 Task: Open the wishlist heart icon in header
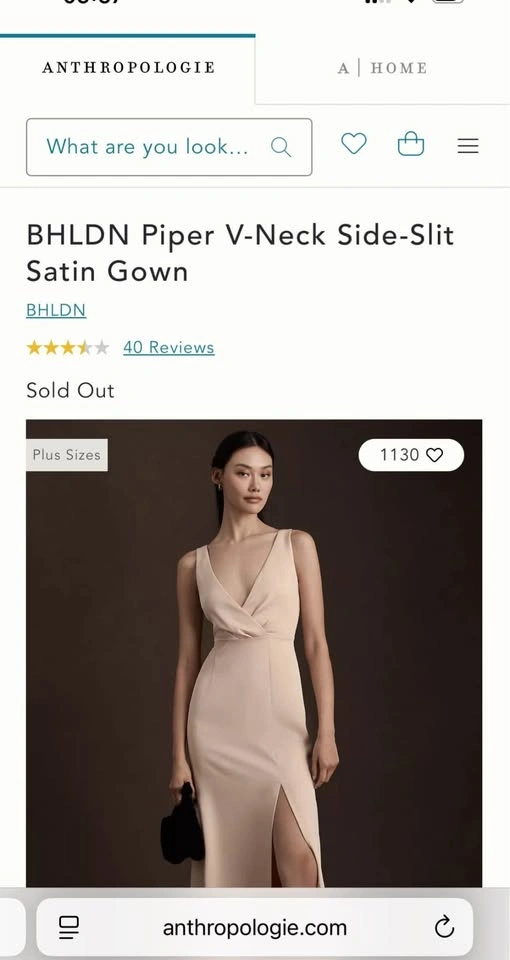(354, 145)
